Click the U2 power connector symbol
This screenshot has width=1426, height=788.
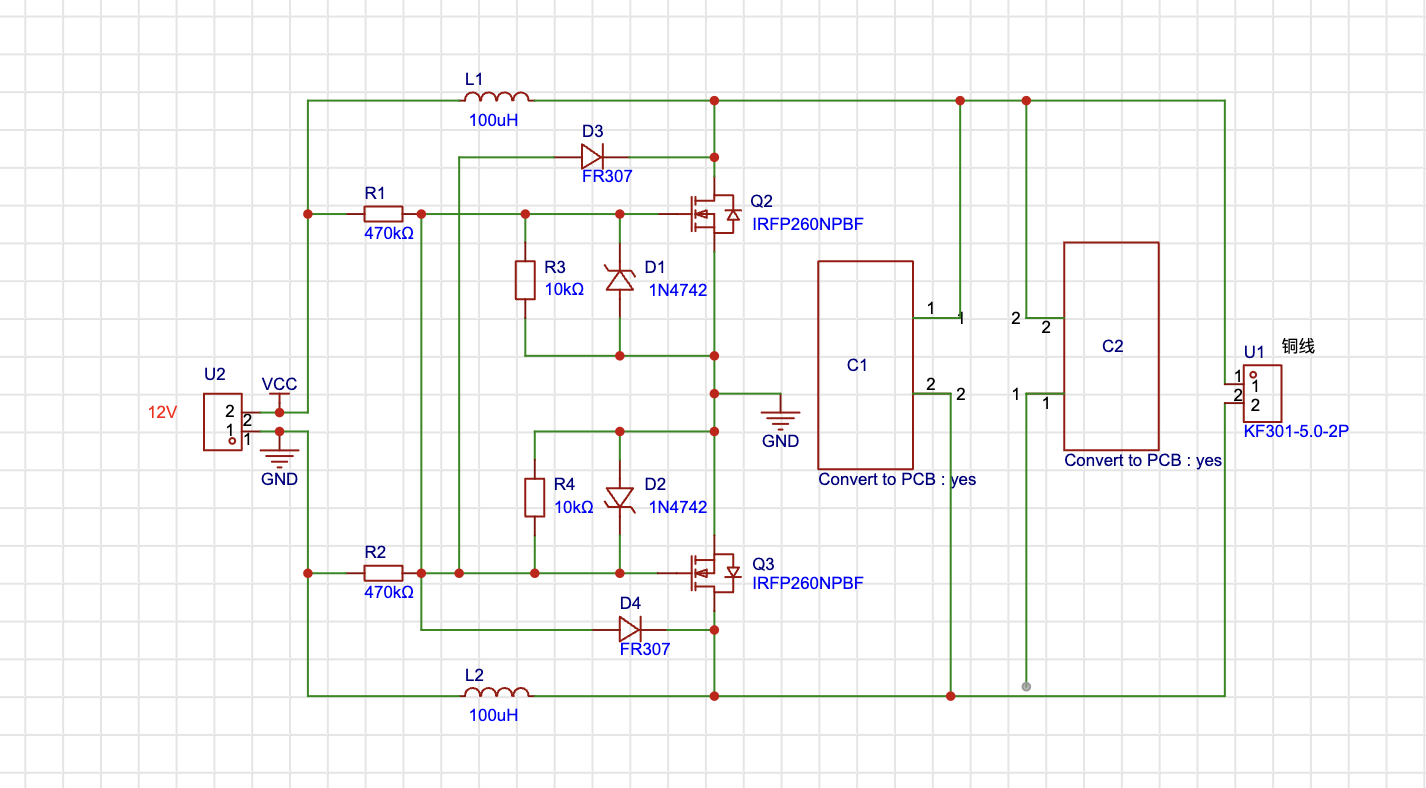(222, 422)
